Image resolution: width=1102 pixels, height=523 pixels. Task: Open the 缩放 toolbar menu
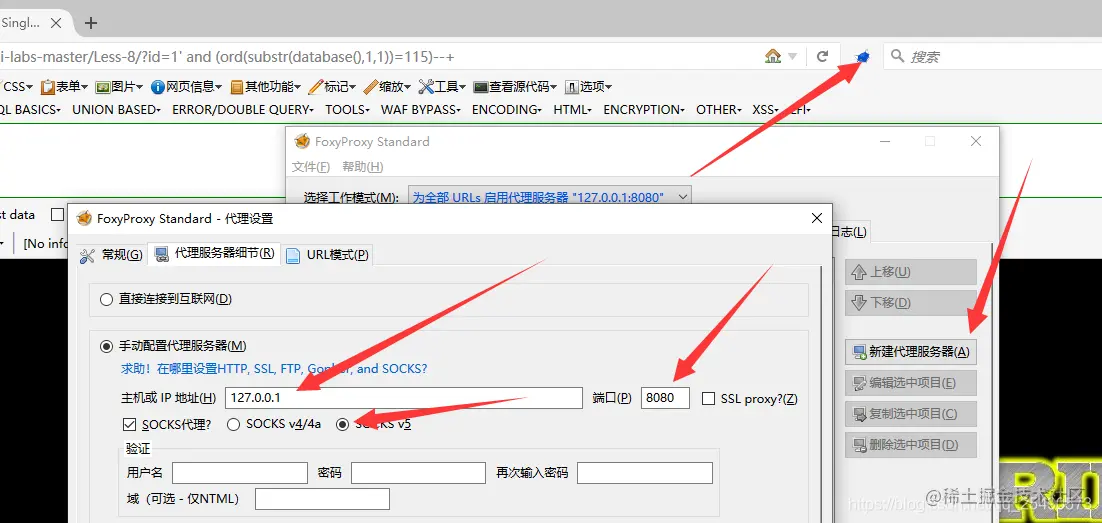click(387, 87)
